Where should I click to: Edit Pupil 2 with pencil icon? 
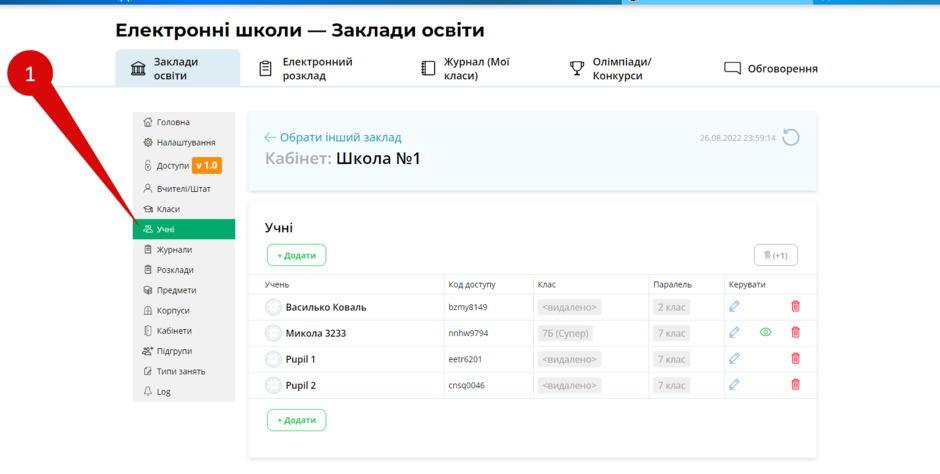coord(734,385)
